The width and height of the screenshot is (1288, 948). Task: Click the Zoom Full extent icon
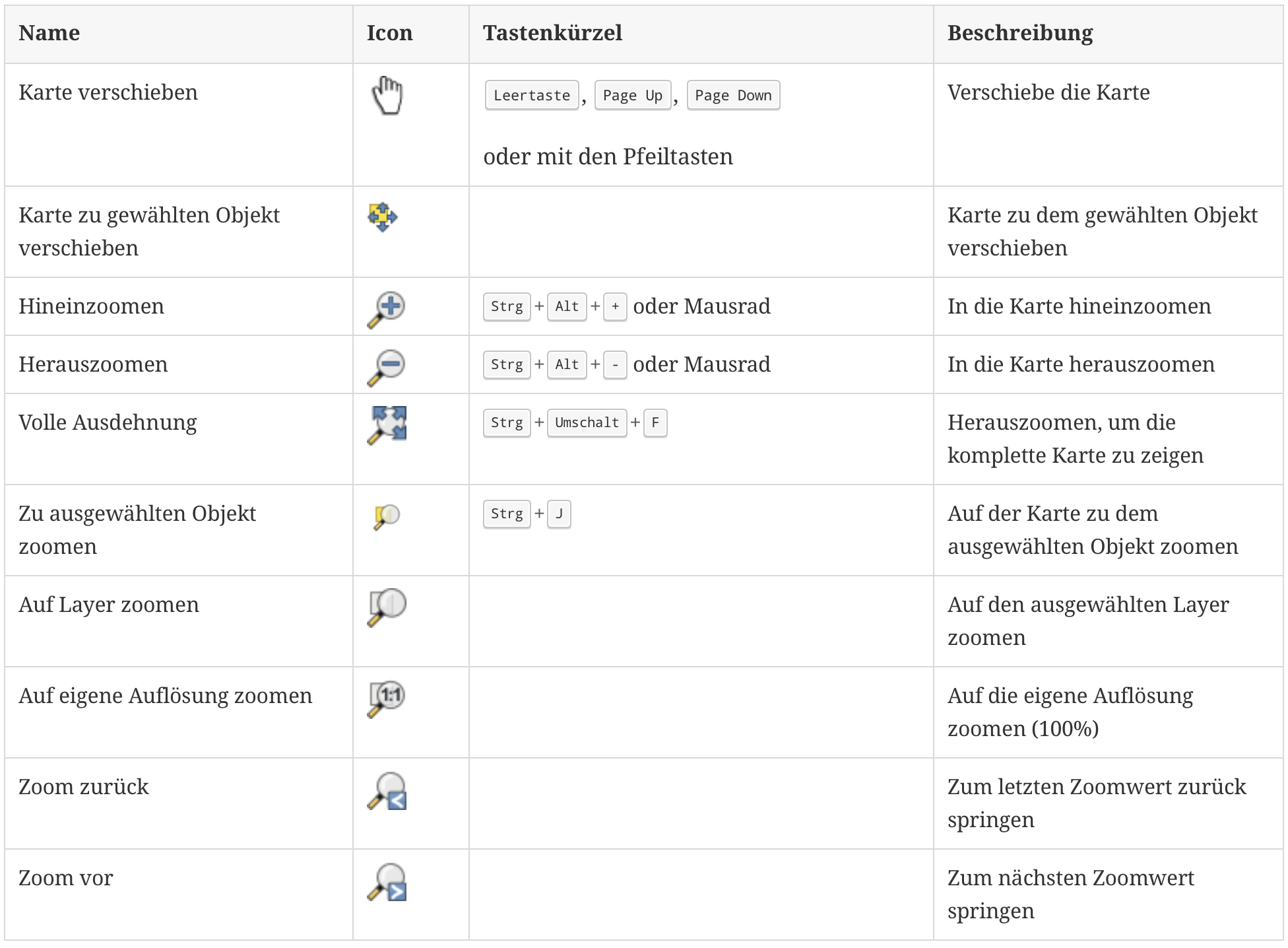coord(387,424)
